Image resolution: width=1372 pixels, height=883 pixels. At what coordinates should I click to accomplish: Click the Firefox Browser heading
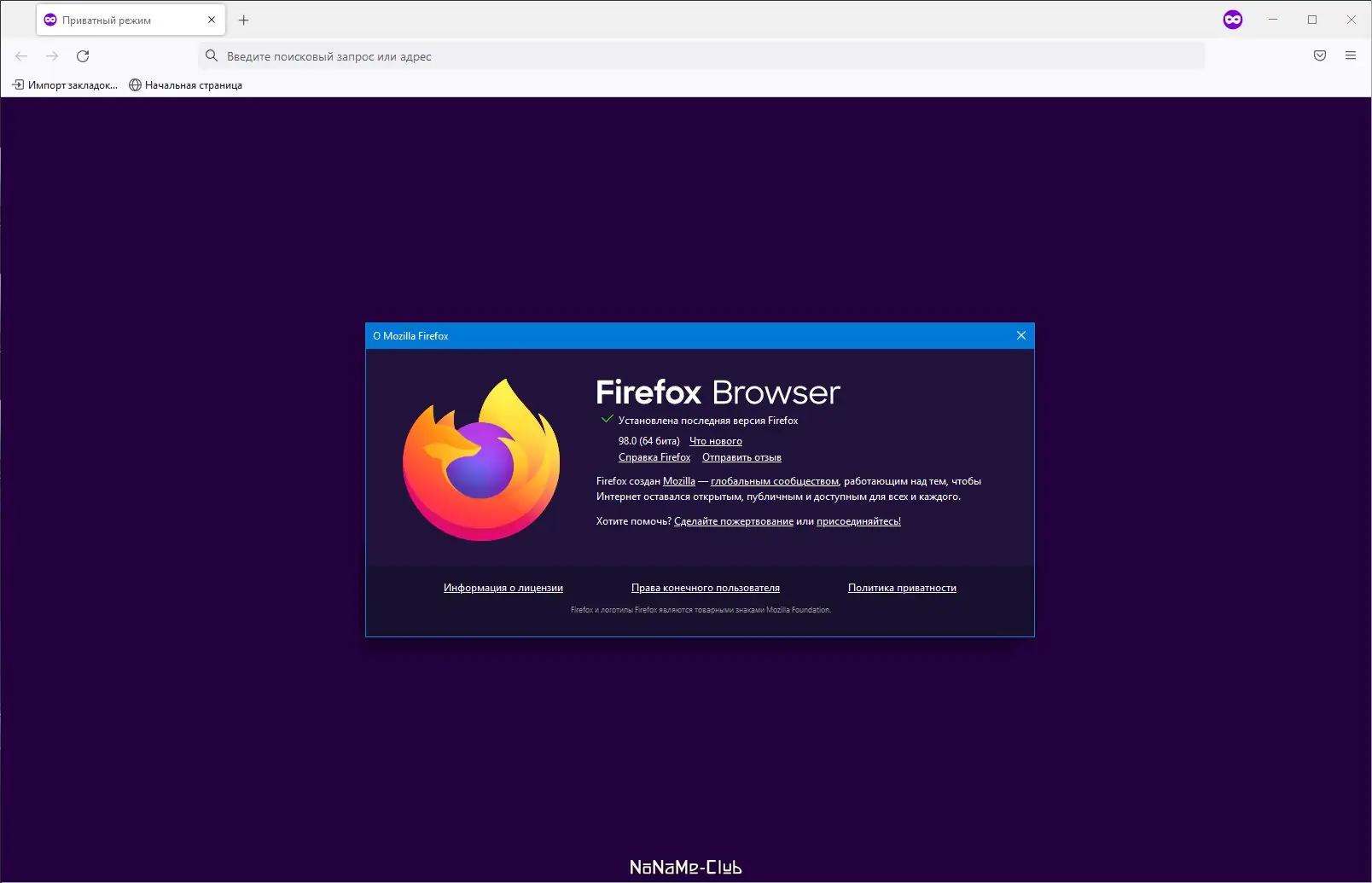[718, 392]
